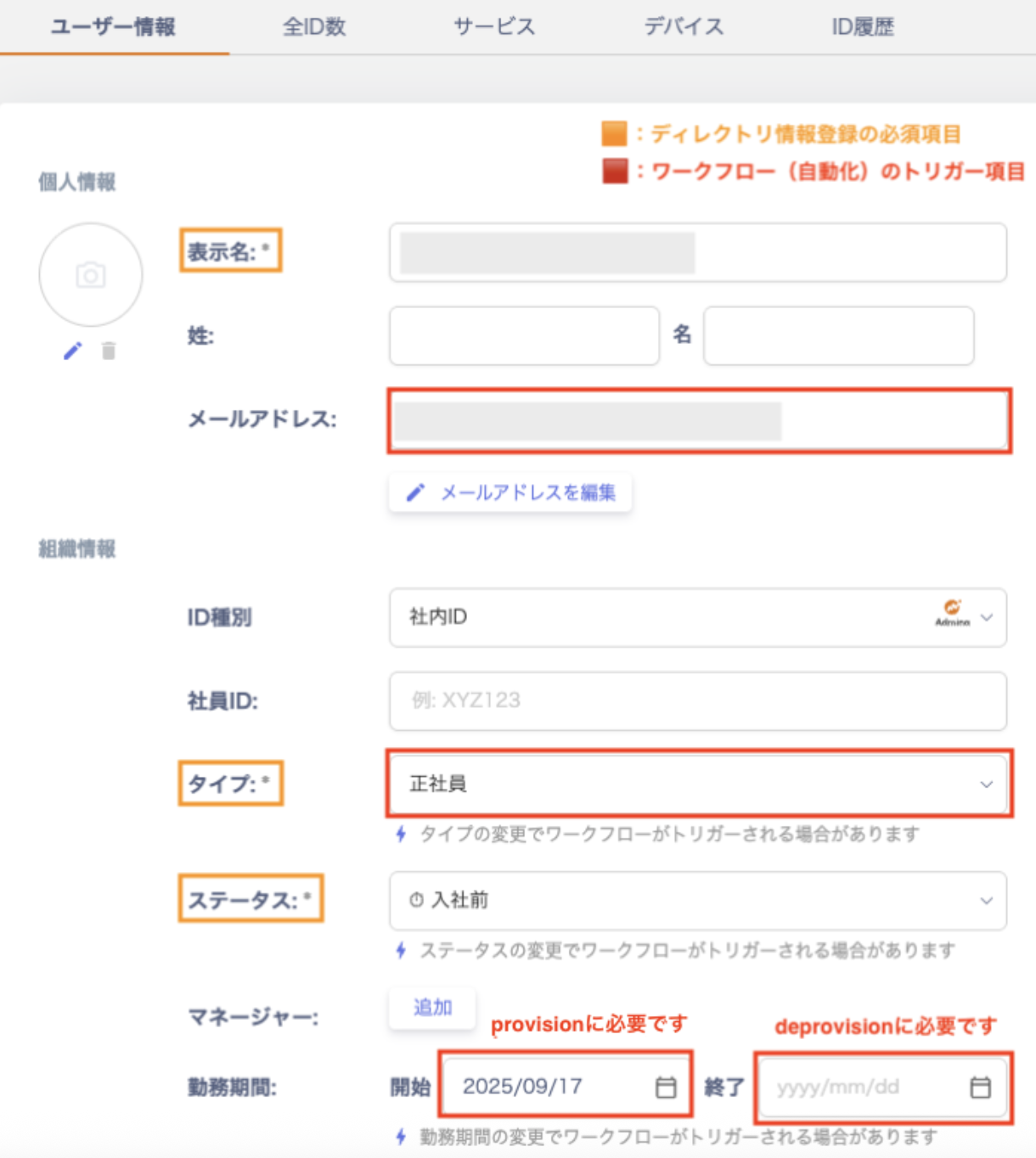The width and height of the screenshot is (1036, 1158).
Task: Click the orange legend square for required items
Action: [614, 134]
